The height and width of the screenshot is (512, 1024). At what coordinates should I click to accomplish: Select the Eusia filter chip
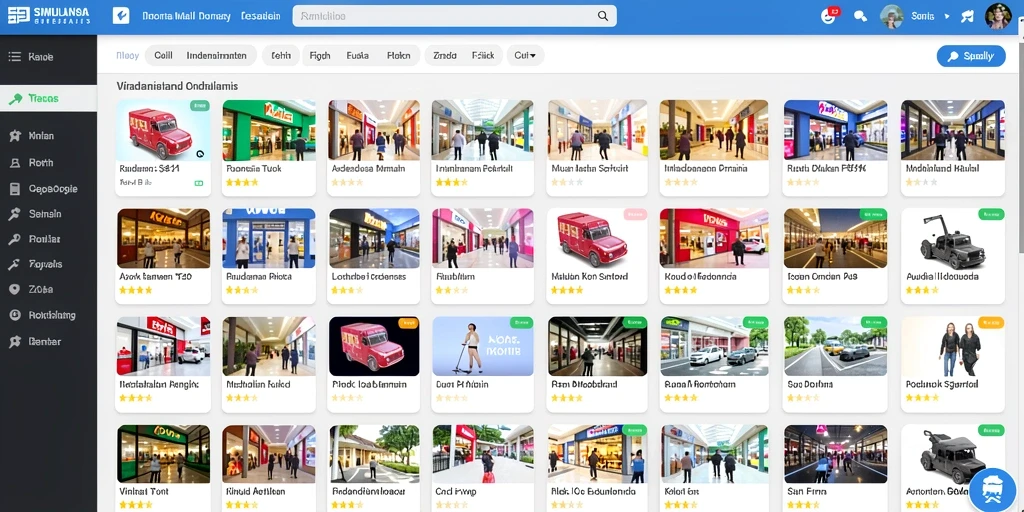pyautogui.click(x=358, y=56)
